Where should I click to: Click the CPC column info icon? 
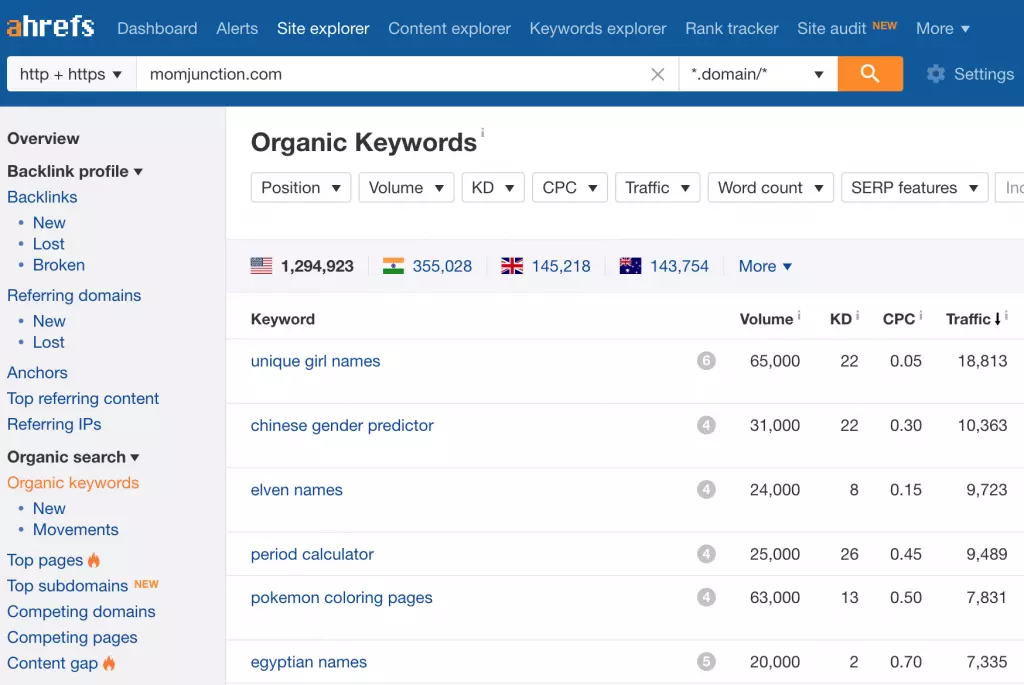tap(921, 315)
